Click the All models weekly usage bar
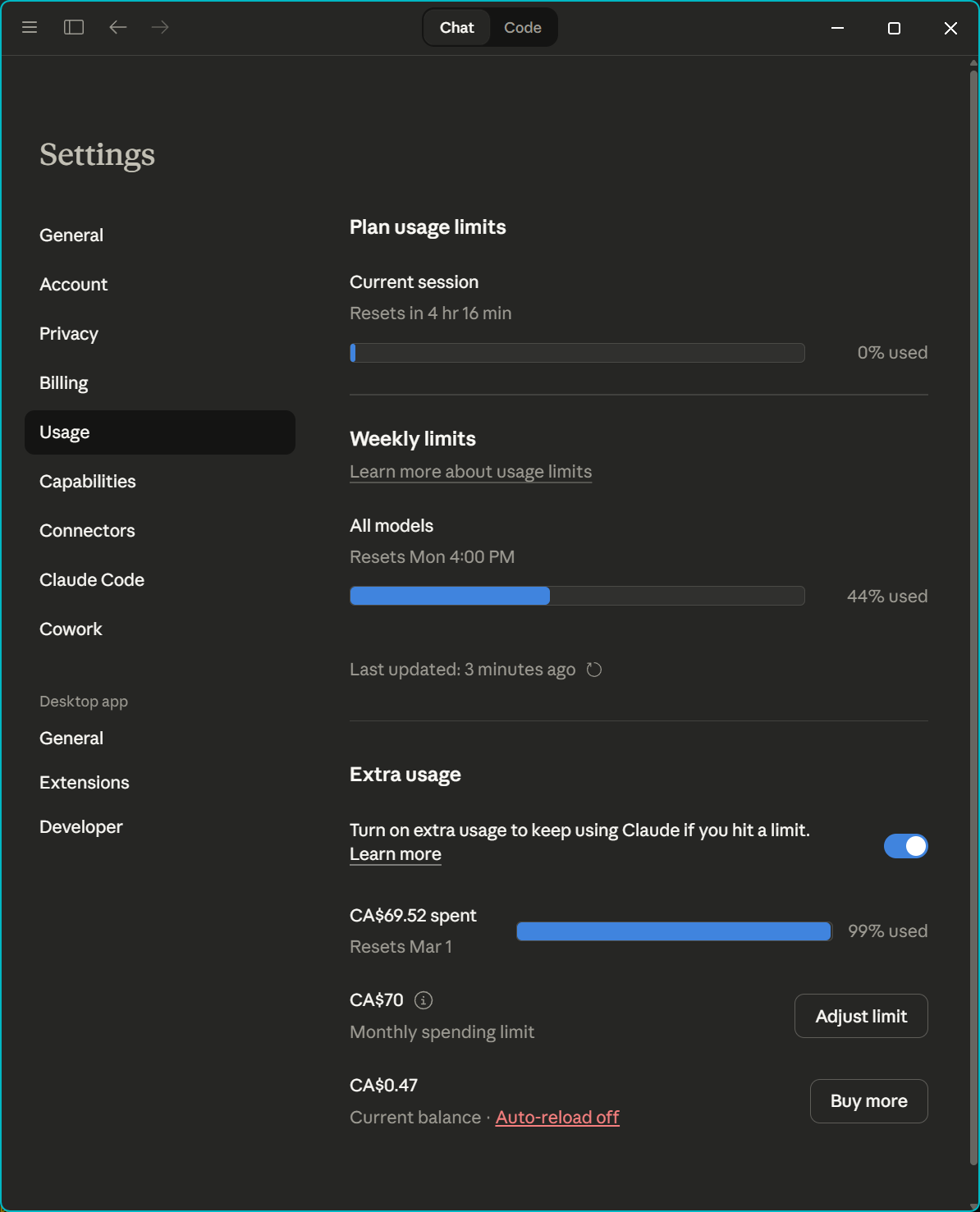Viewport: 980px width, 1212px height. 577,596
